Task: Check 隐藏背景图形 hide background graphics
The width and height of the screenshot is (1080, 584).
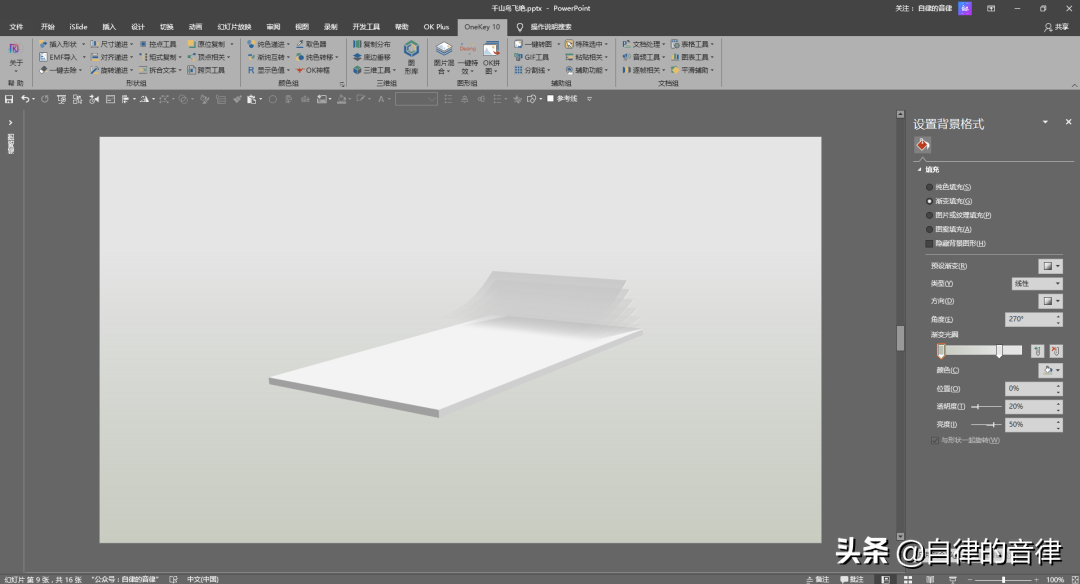Action: (x=930, y=243)
